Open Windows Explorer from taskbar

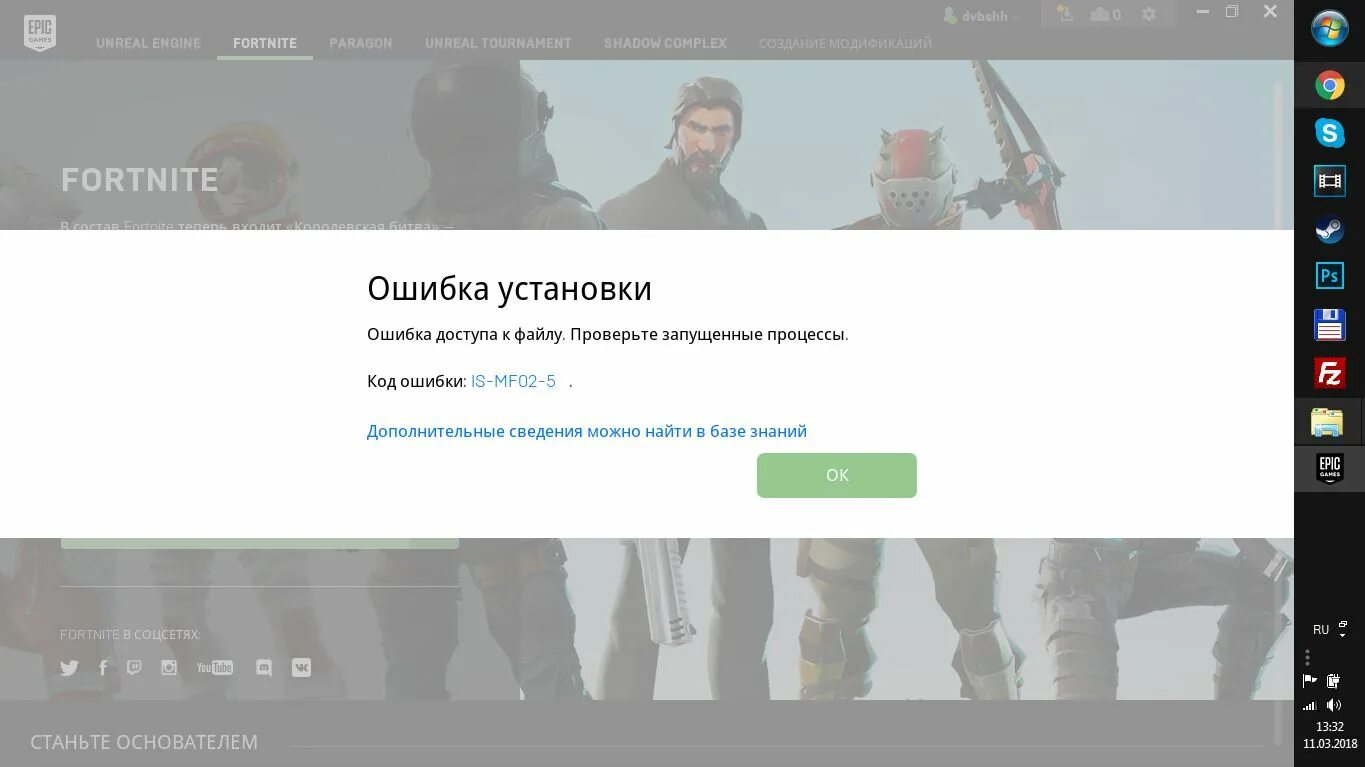(x=1328, y=422)
